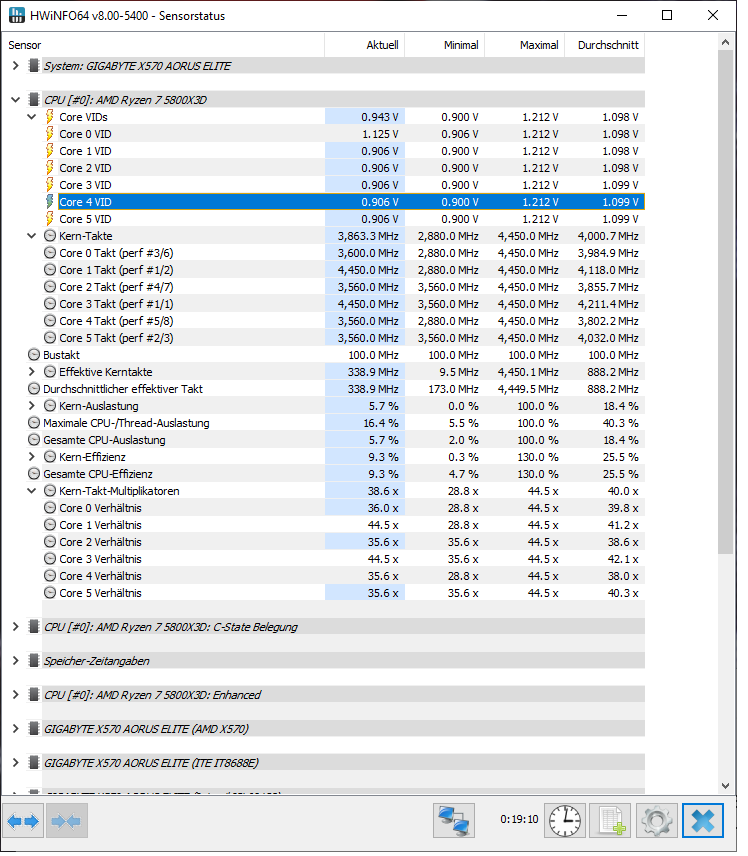The height and width of the screenshot is (856, 748).
Task: Click the scrollbar up arrow
Action: pos(727,43)
